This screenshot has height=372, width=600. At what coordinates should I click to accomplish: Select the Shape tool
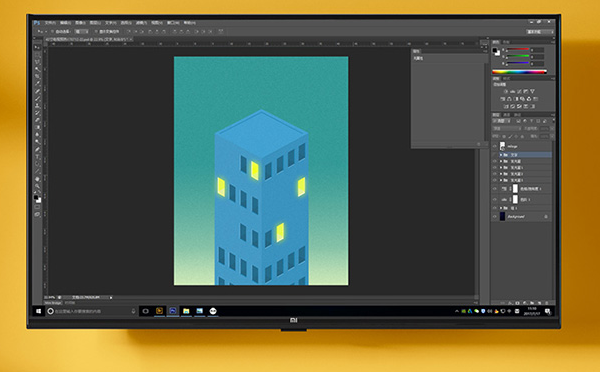[37, 171]
